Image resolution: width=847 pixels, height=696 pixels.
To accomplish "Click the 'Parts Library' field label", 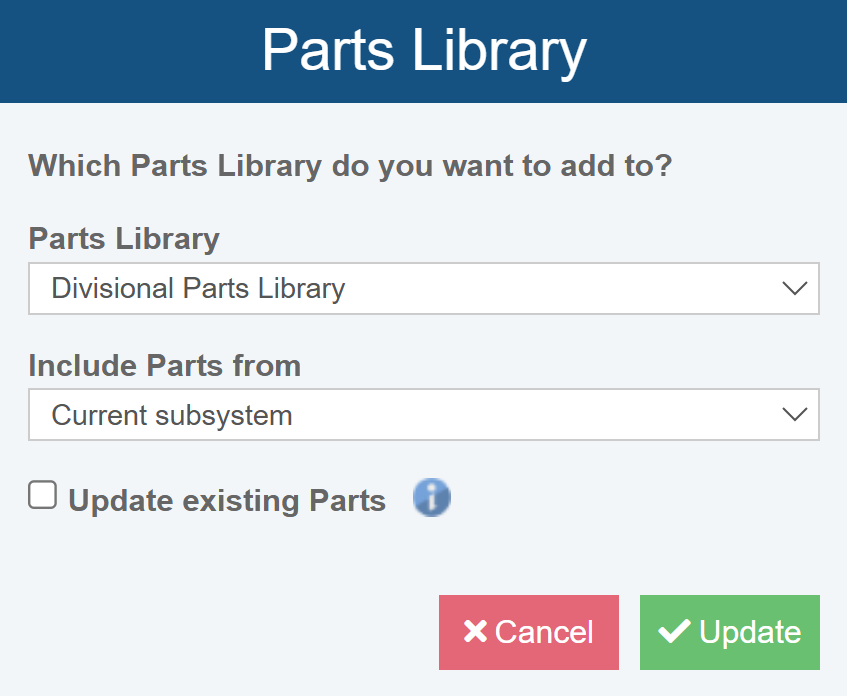I will tap(124, 239).
